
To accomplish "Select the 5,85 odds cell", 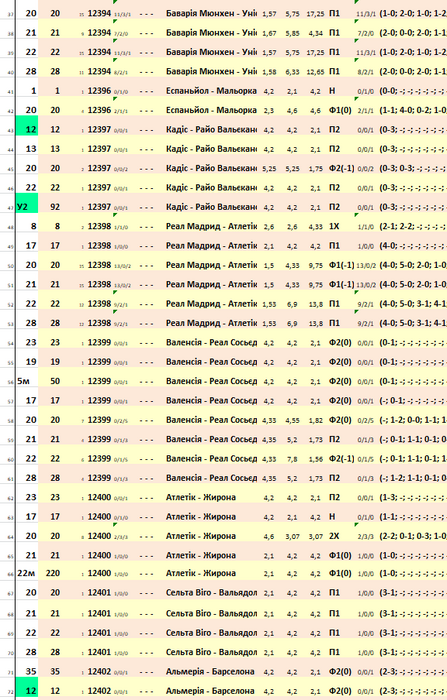I will click(x=292, y=33).
